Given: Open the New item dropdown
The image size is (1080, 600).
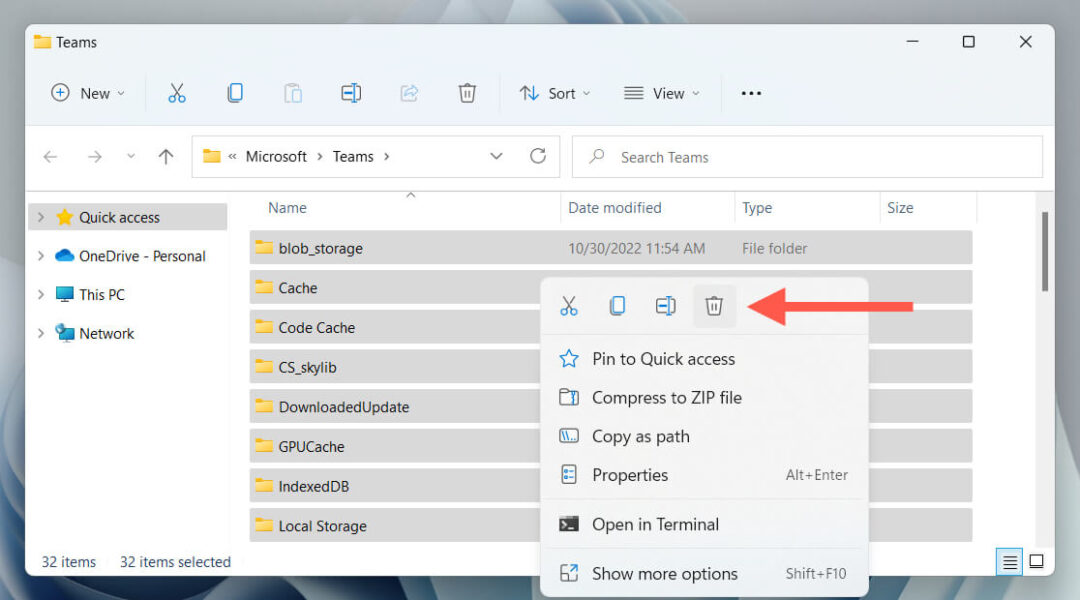Looking at the screenshot, I should click(88, 92).
